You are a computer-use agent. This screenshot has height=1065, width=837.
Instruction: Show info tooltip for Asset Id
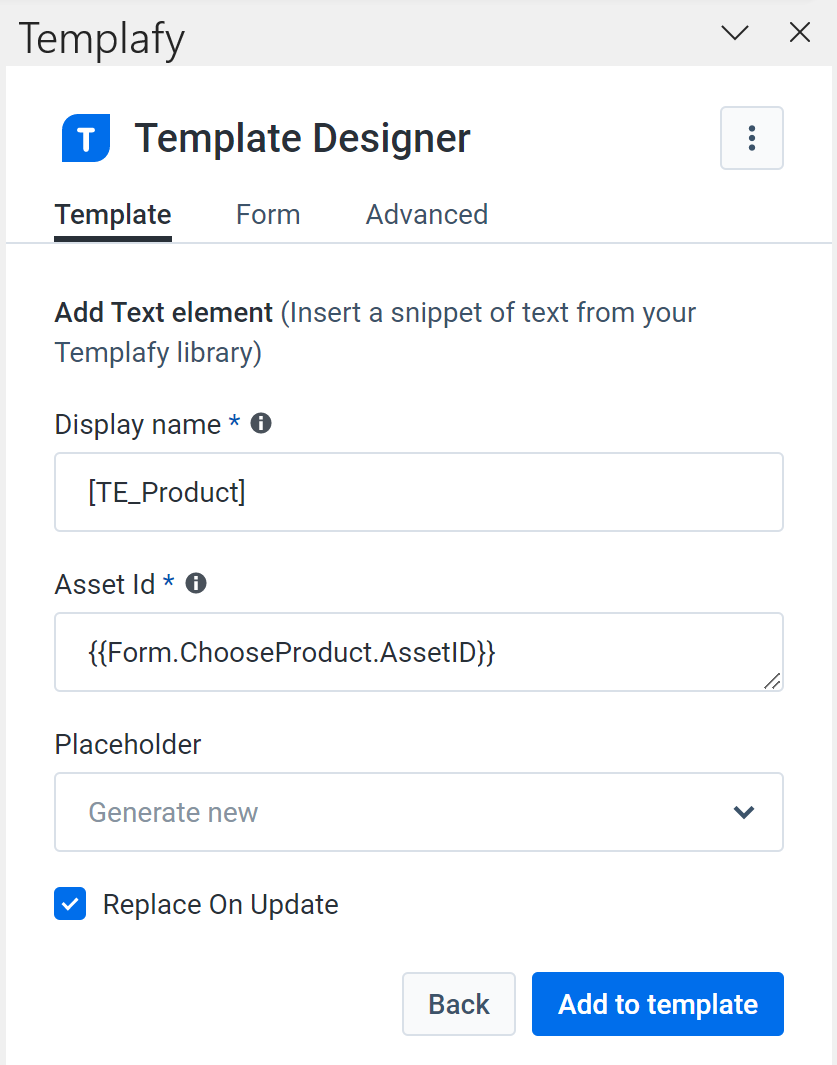pos(196,583)
